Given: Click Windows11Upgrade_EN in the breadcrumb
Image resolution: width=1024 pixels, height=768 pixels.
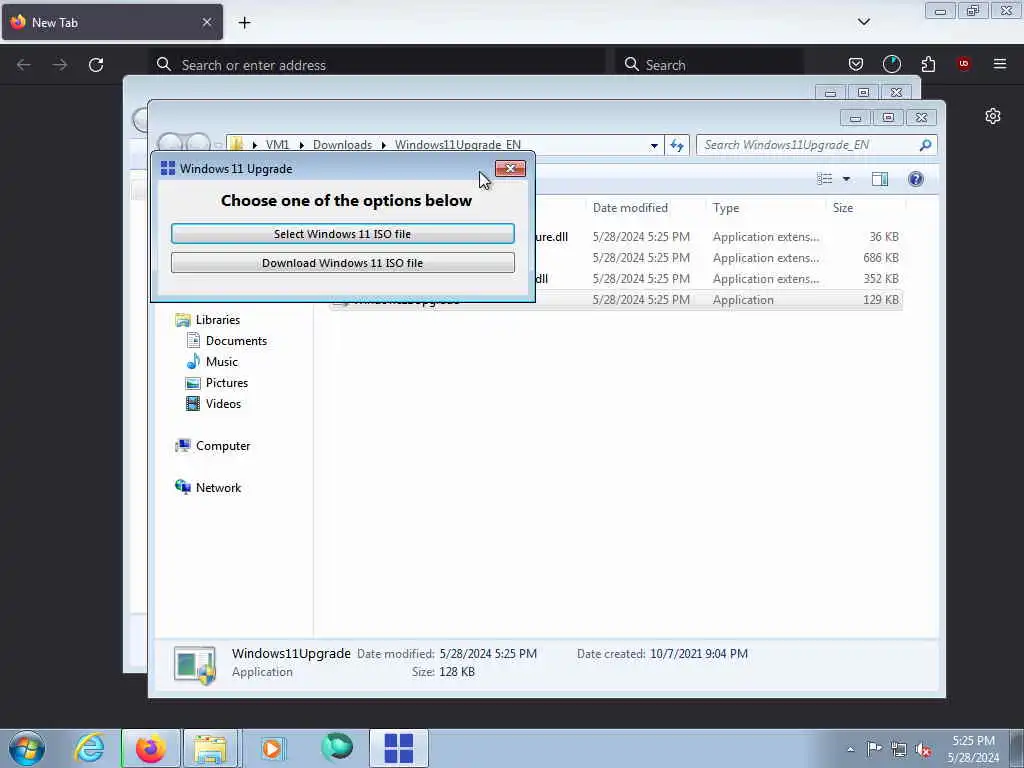Looking at the screenshot, I should click(x=458, y=144).
